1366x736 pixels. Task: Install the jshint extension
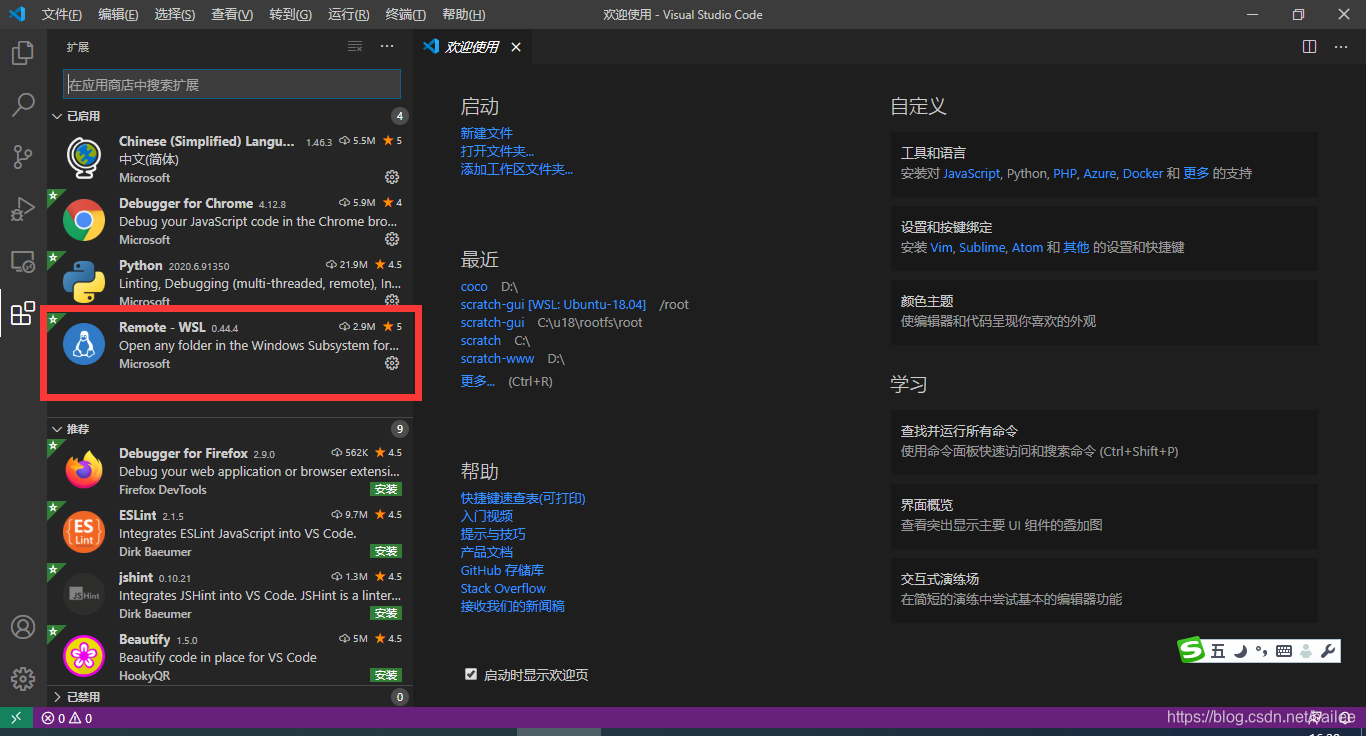coord(386,613)
